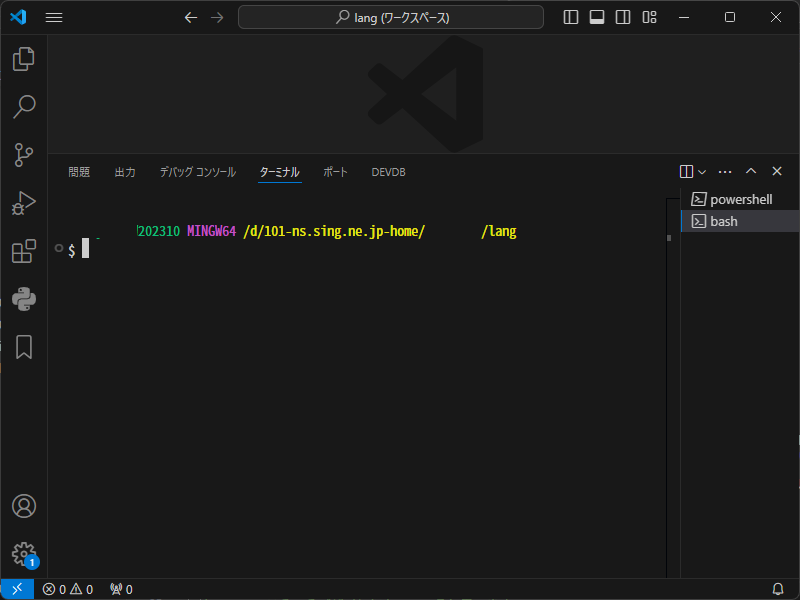Select the bash terminal

pyautogui.click(x=740, y=221)
